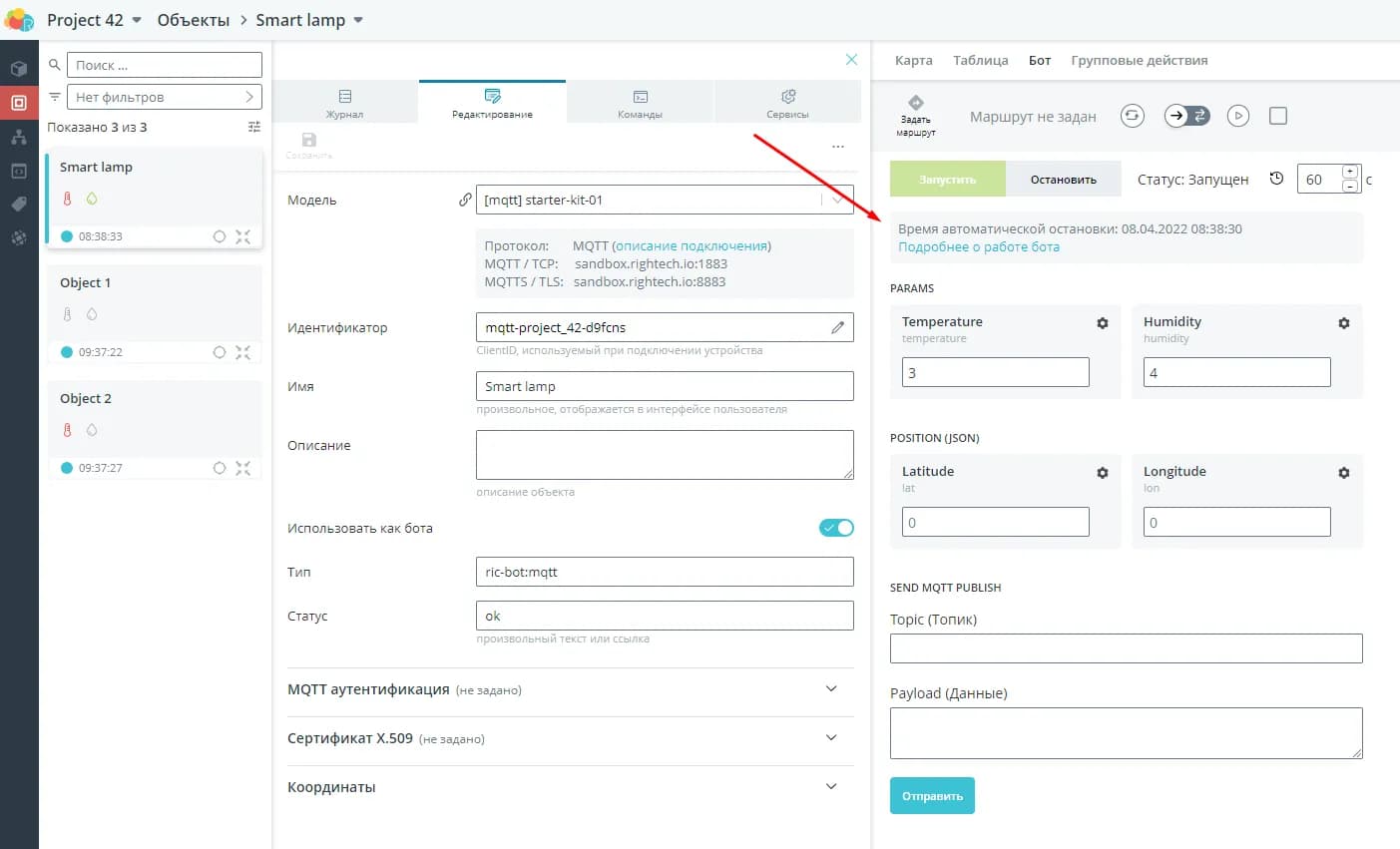This screenshot has width=1400, height=849.
Task: Switch to the 'Команды' tab
Action: (x=640, y=103)
